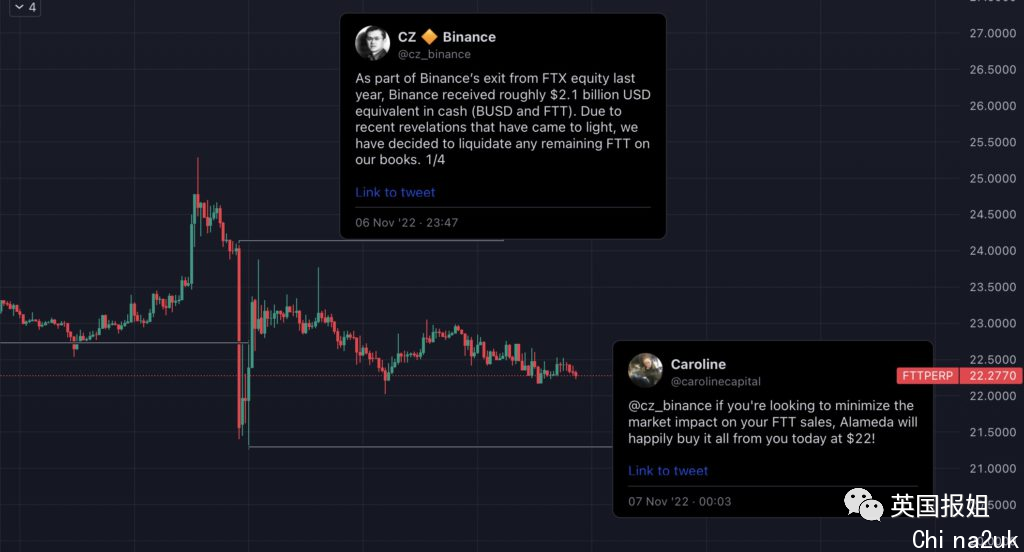
Task: Click the Caroline display name
Action: click(x=698, y=365)
